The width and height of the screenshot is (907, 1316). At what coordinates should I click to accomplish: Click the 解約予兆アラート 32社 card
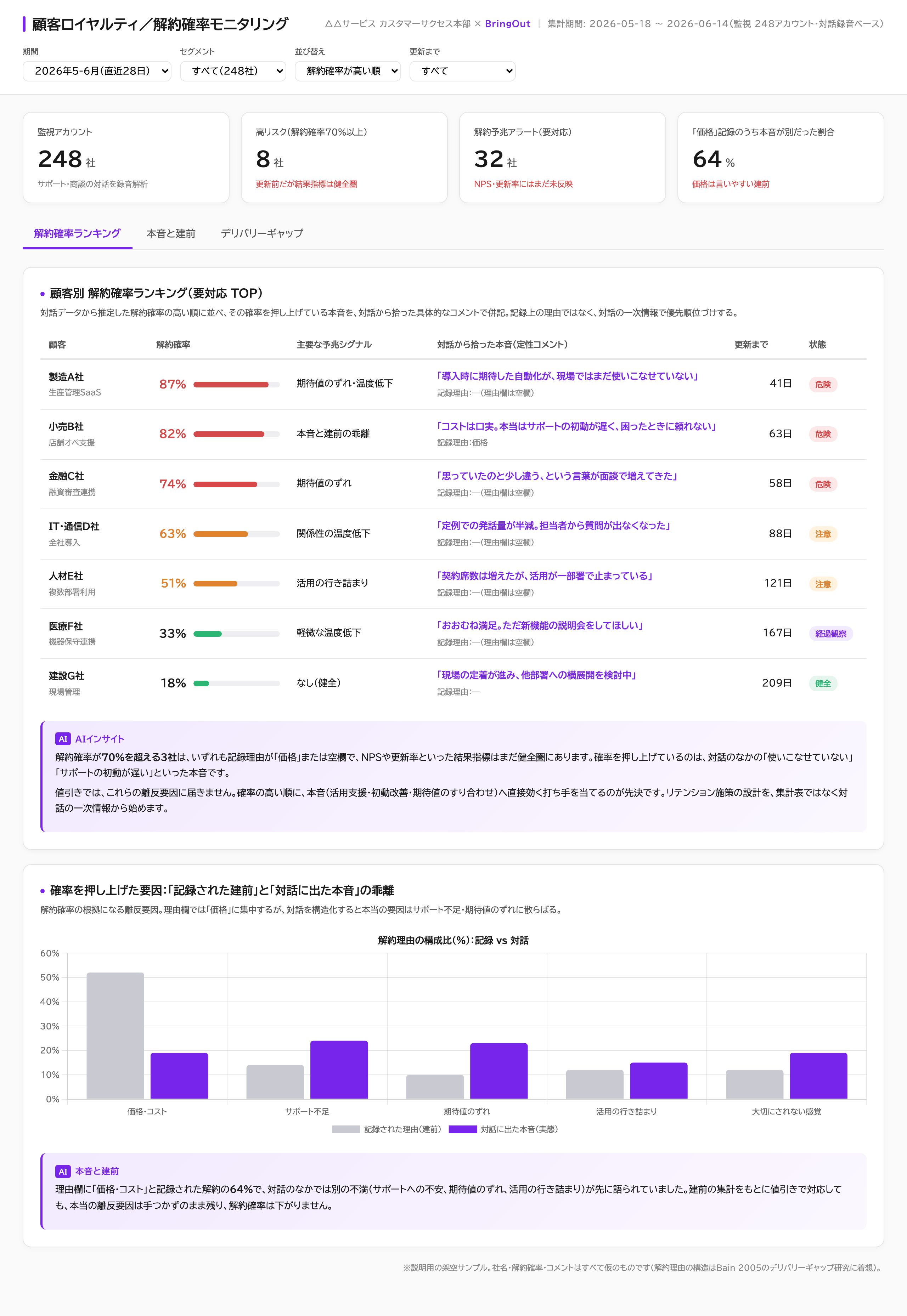tap(562, 157)
